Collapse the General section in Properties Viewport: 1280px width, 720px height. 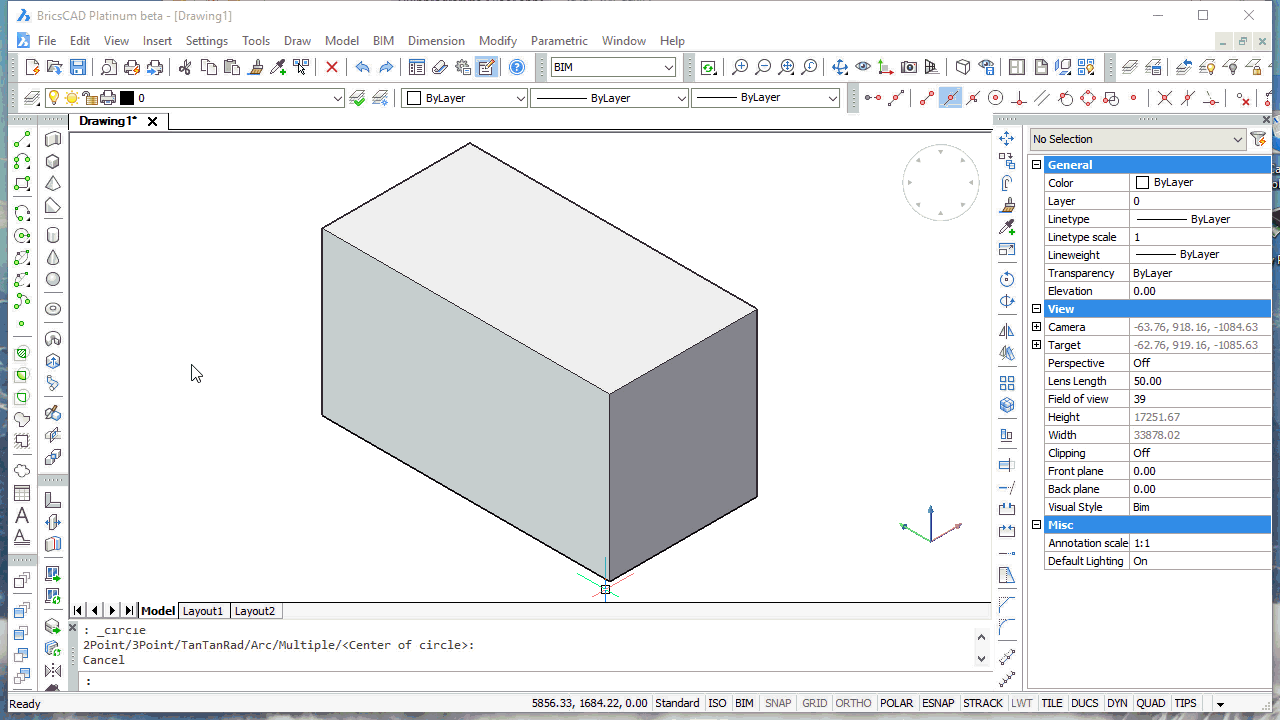tap(1037, 165)
